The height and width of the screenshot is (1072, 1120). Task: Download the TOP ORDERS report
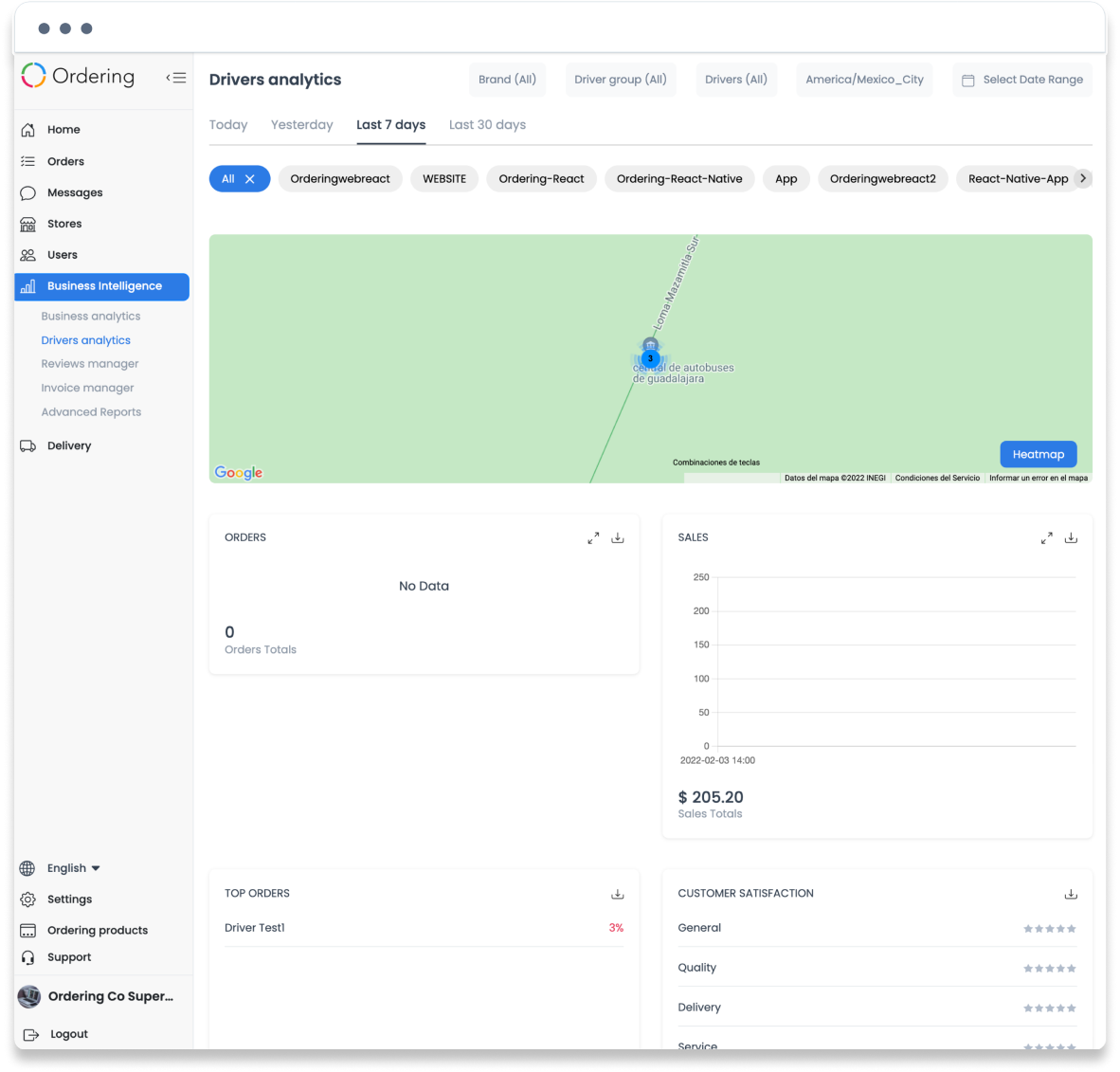click(x=618, y=894)
